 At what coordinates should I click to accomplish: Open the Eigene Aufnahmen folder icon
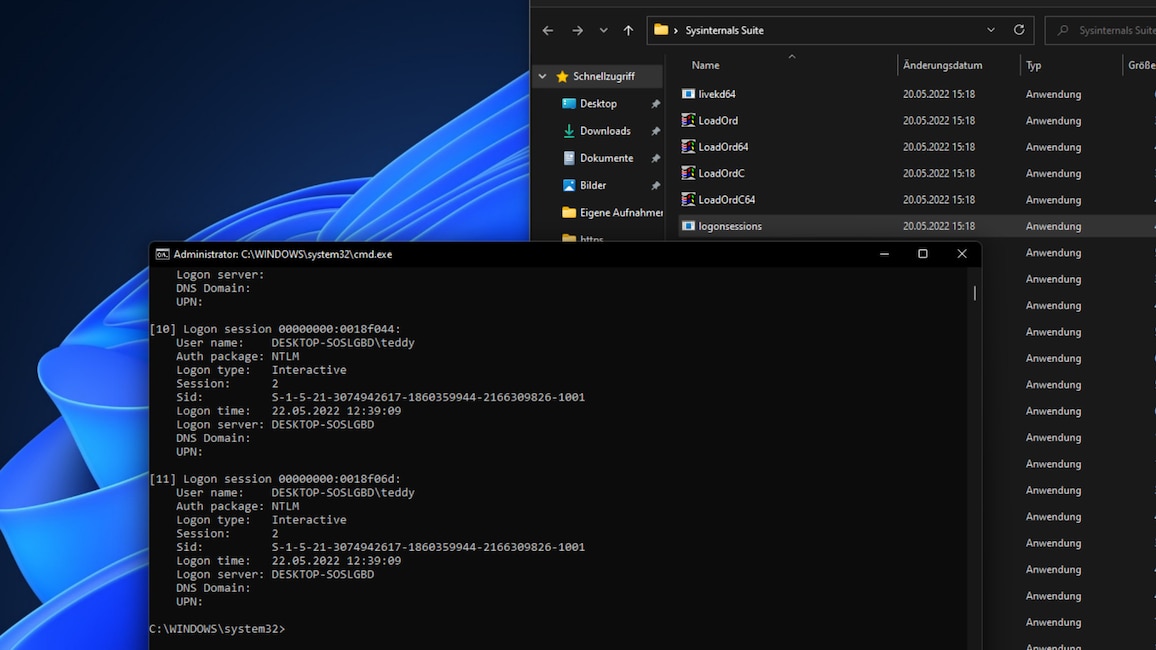tap(568, 212)
